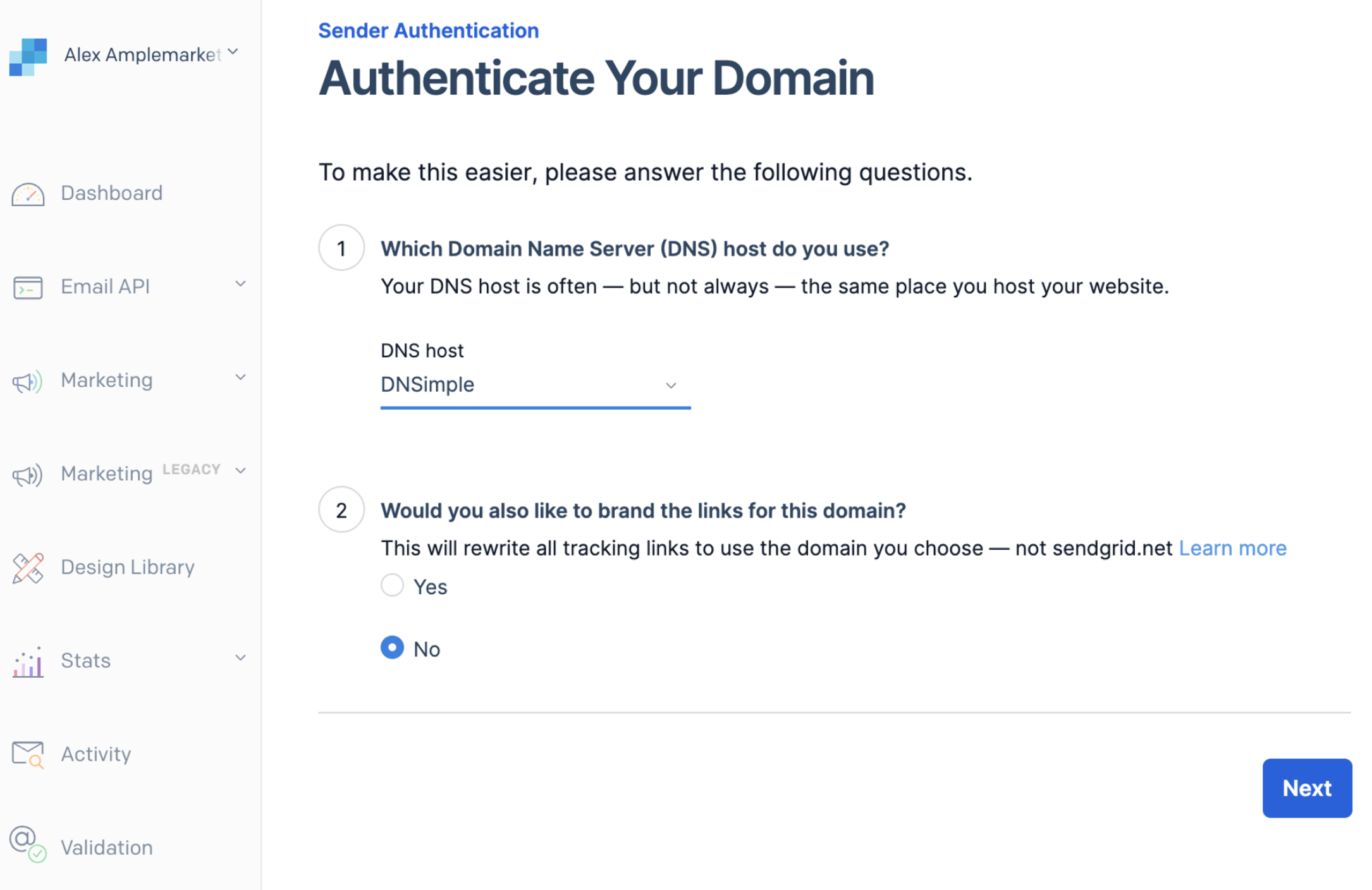
Task: Click the Stats bar chart icon
Action: click(x=28, y=662)
